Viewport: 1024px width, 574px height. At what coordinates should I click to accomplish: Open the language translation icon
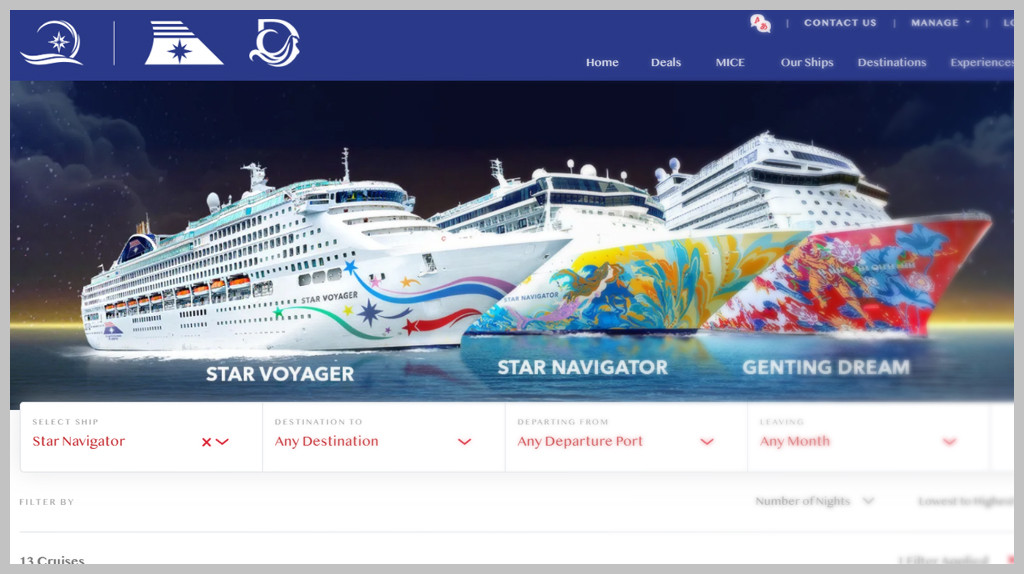pos(760,24)
